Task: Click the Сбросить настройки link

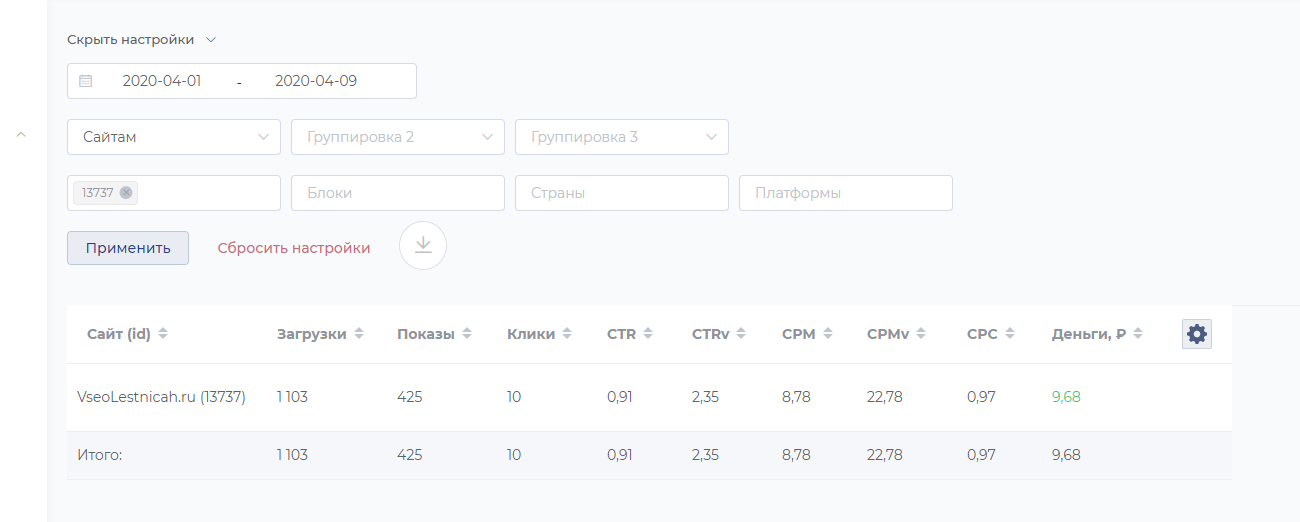Action: point(294,248)
